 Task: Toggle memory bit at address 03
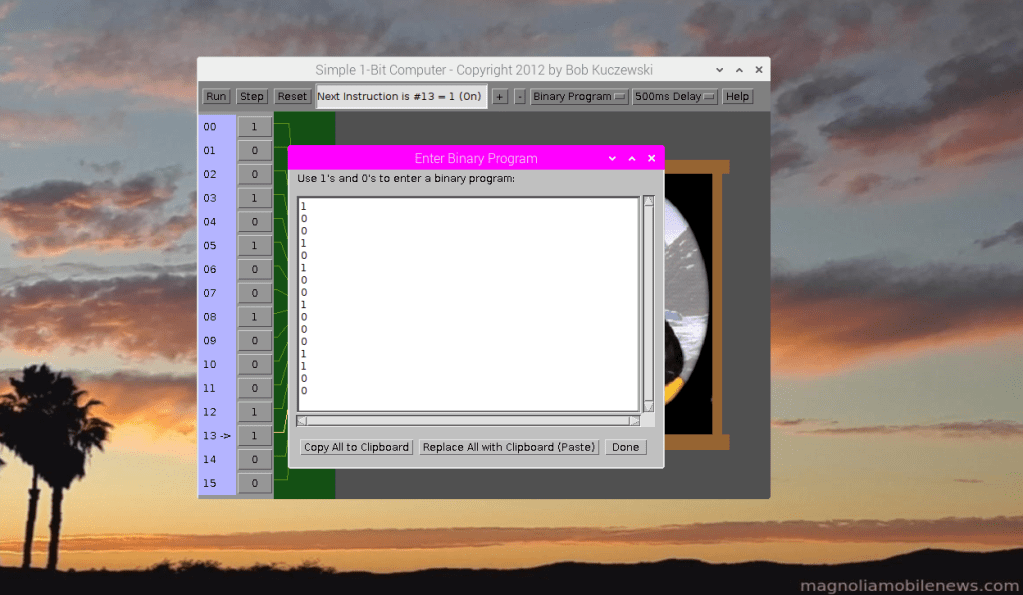(254, 198)
